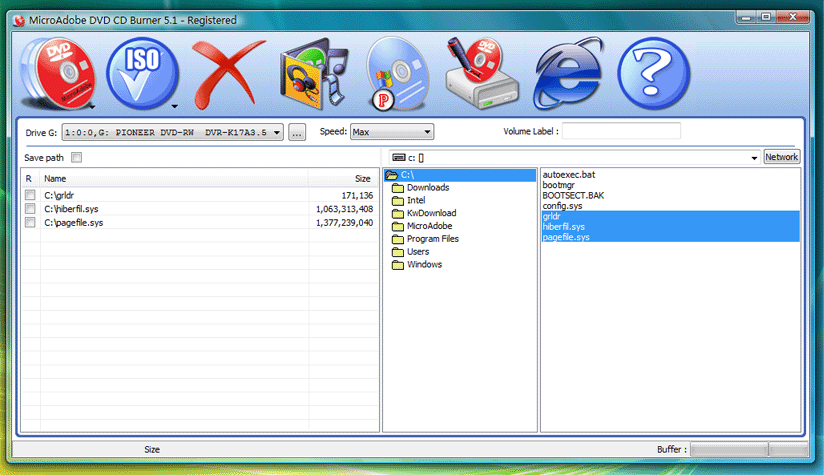Click the Volume Label input field
The height and width of the screenshot is (475, 824).
pos(621,131)
